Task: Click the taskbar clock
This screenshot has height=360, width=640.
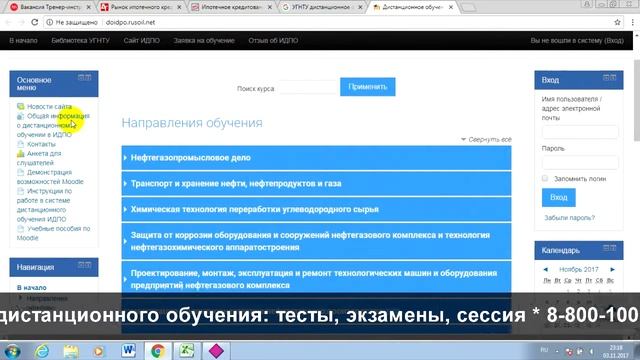Action: point(616,351)
